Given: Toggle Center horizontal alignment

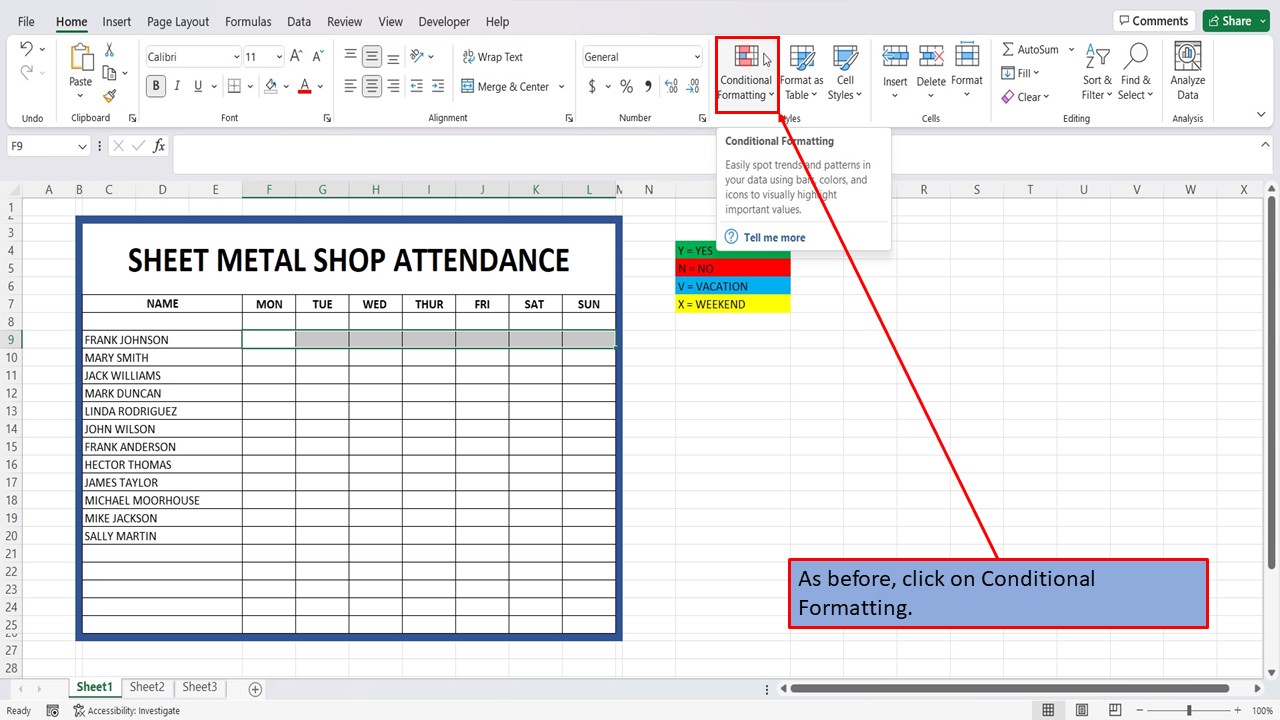Looking at the screenshot, I should click(372, 87).
